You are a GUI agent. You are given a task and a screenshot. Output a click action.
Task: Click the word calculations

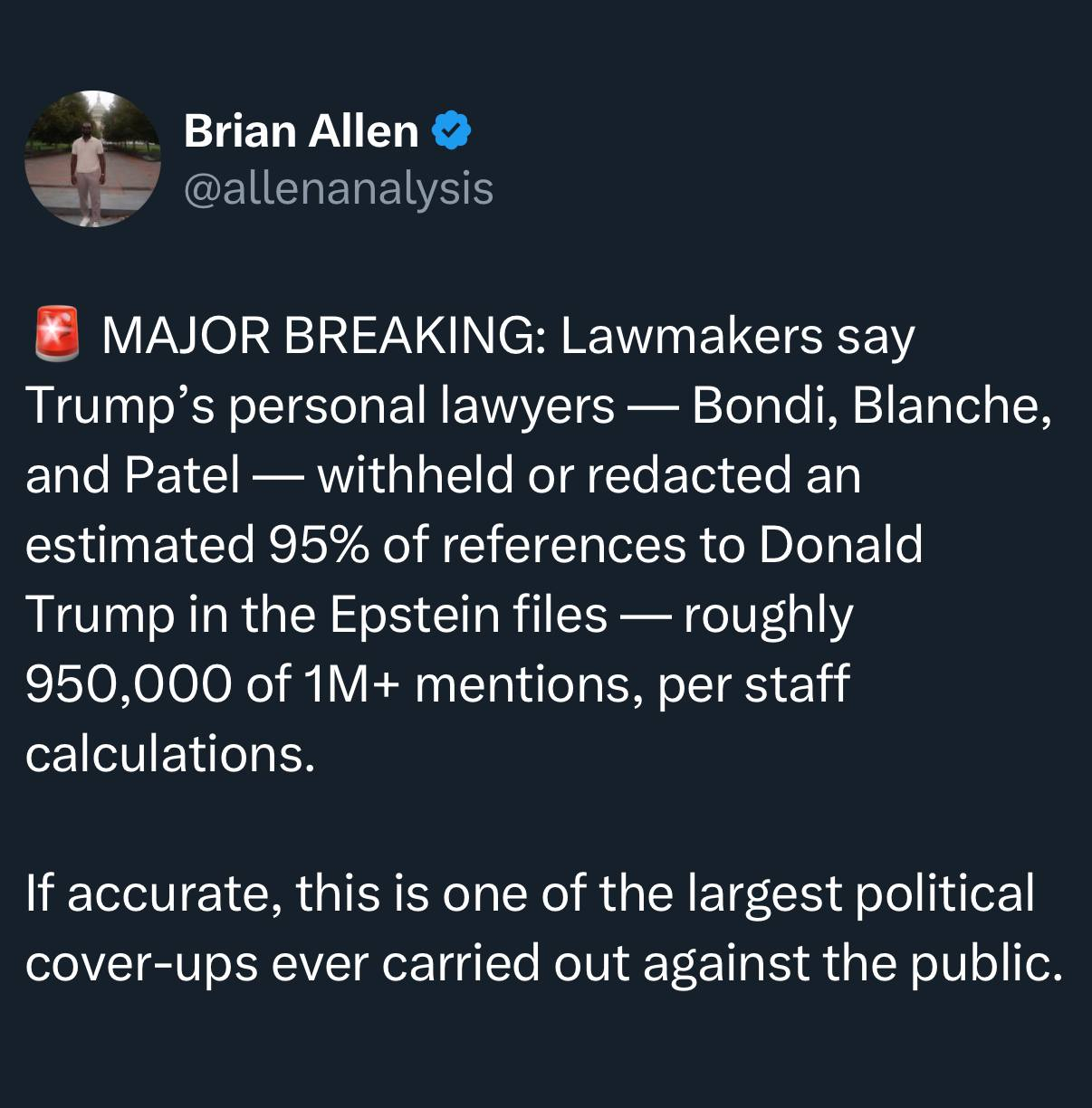point(169,754)
